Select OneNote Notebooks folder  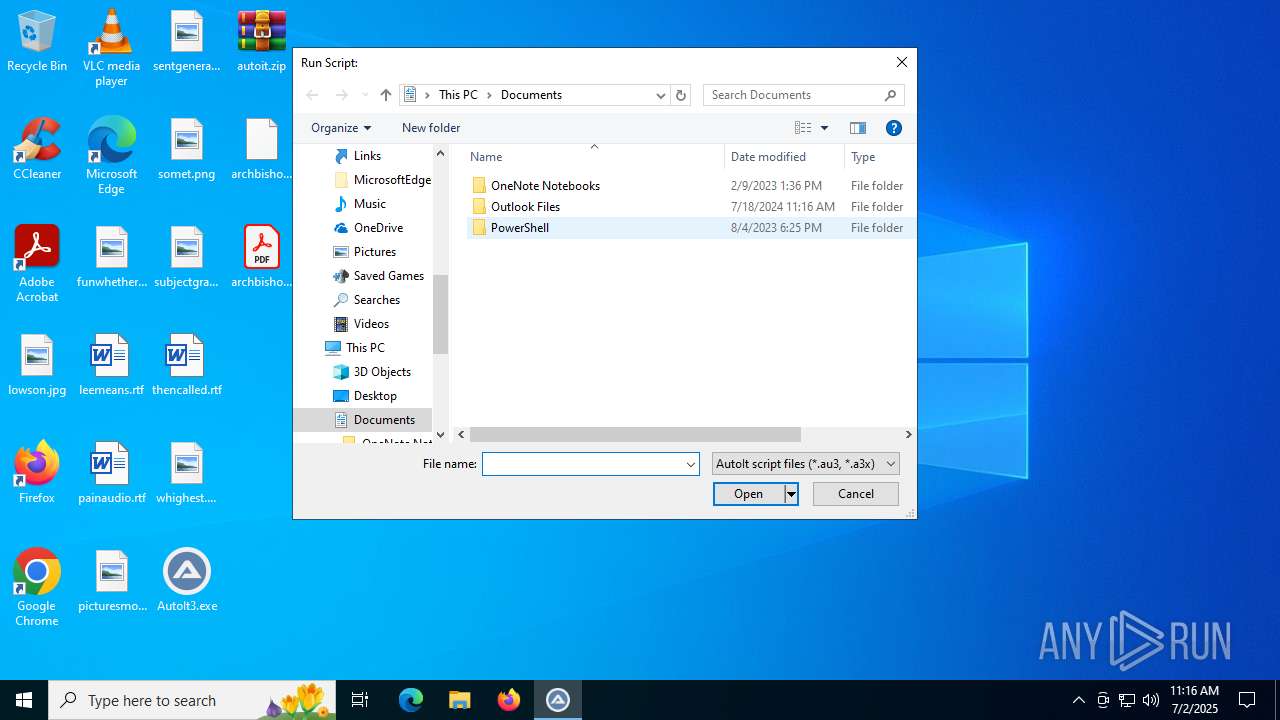[x=545, y=186]
